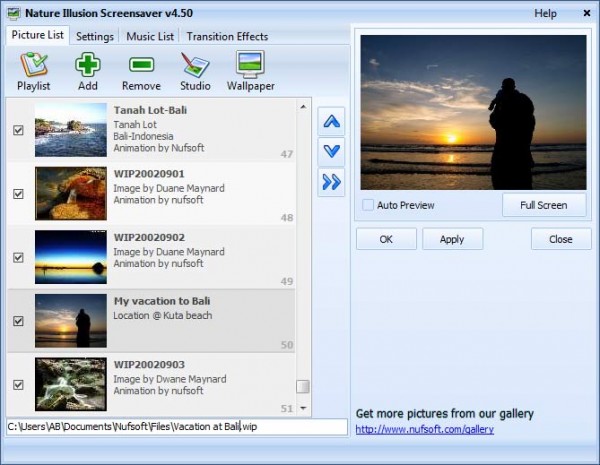
Task: Toggle checkbox for WIP20020901
Action: point(18,194)
